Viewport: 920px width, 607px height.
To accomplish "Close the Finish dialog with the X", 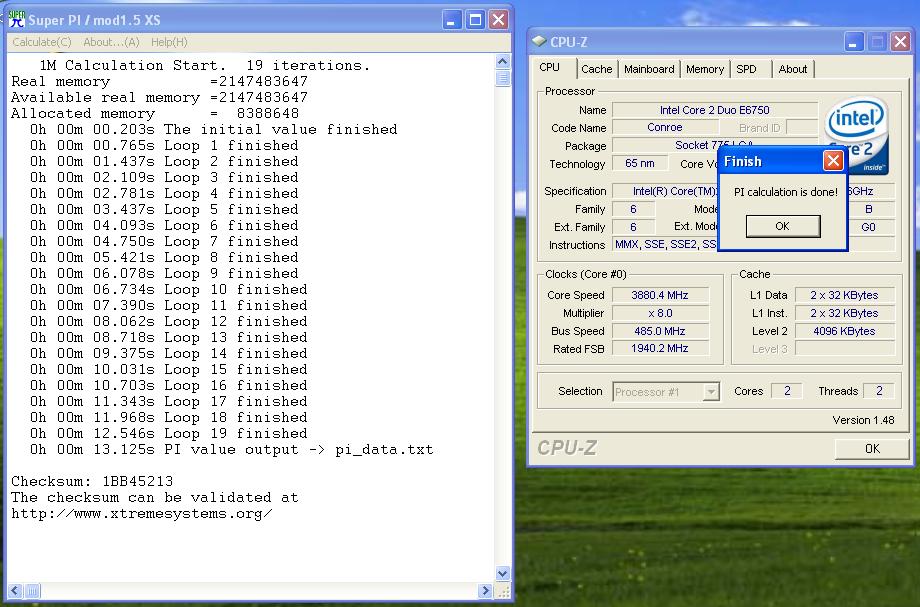I will tap(833, 161).
